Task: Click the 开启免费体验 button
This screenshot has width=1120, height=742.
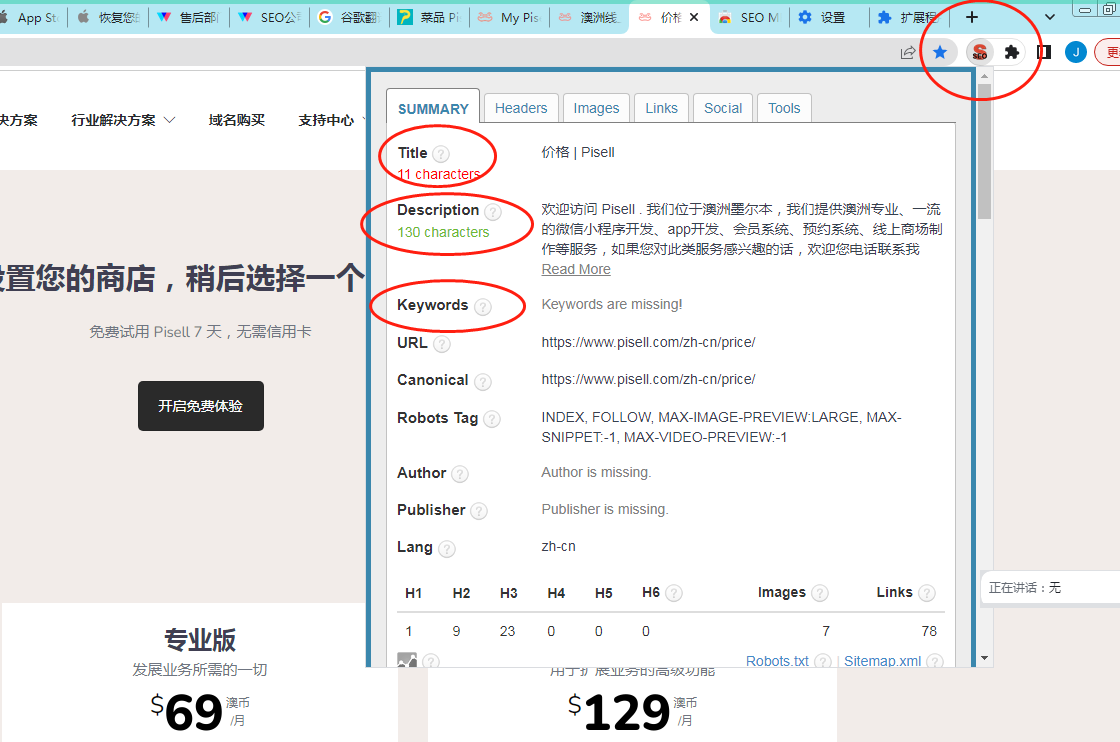Action: 201,406
